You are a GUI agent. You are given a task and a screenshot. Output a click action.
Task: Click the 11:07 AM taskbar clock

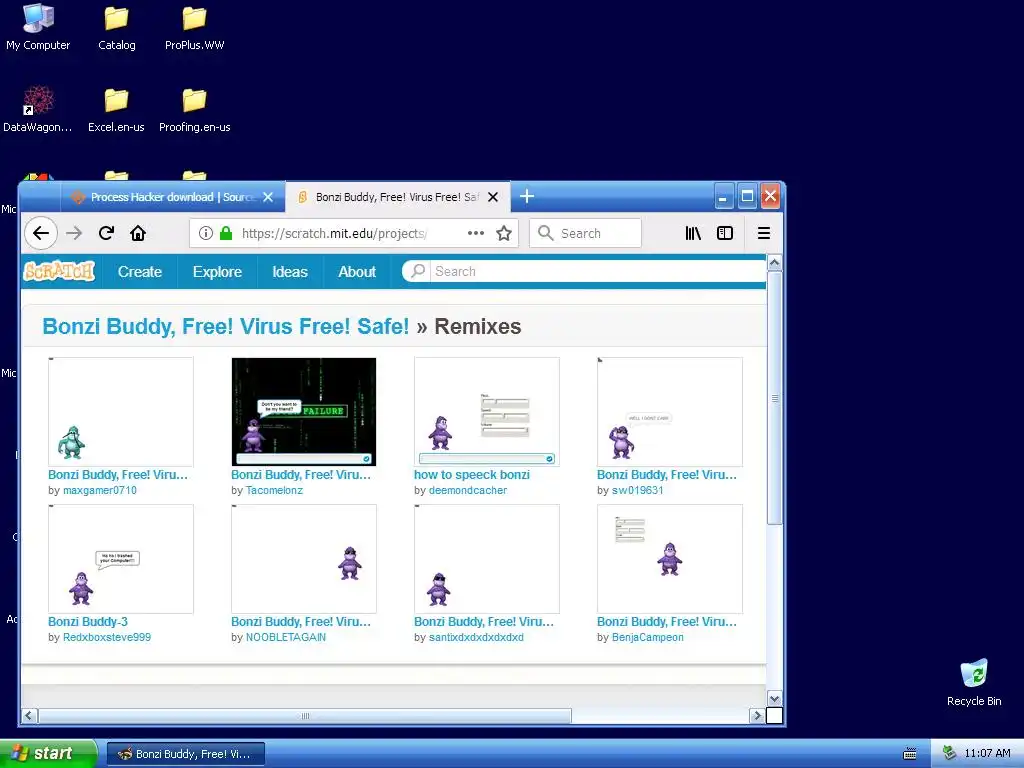pos(987,754)
